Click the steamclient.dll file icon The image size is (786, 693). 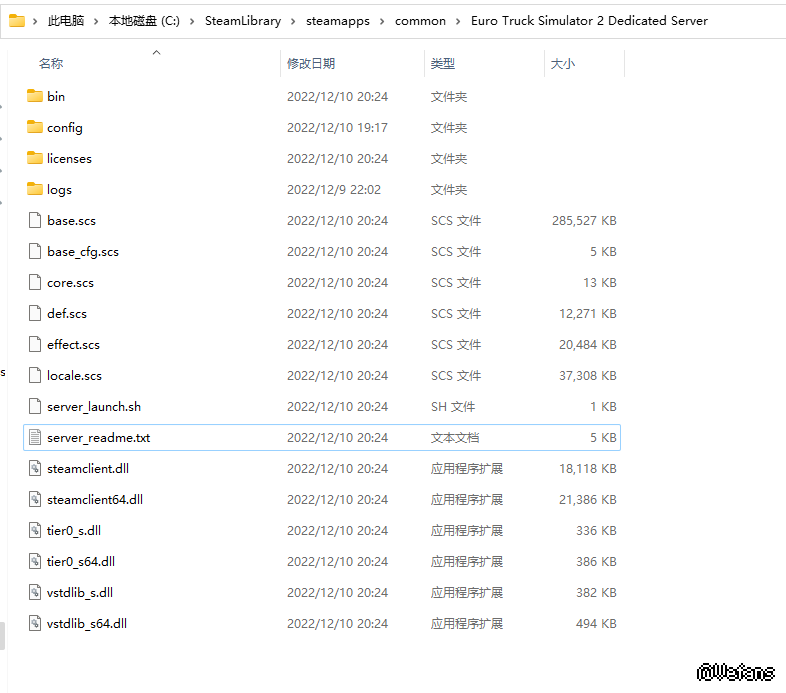tap(35, 468)
